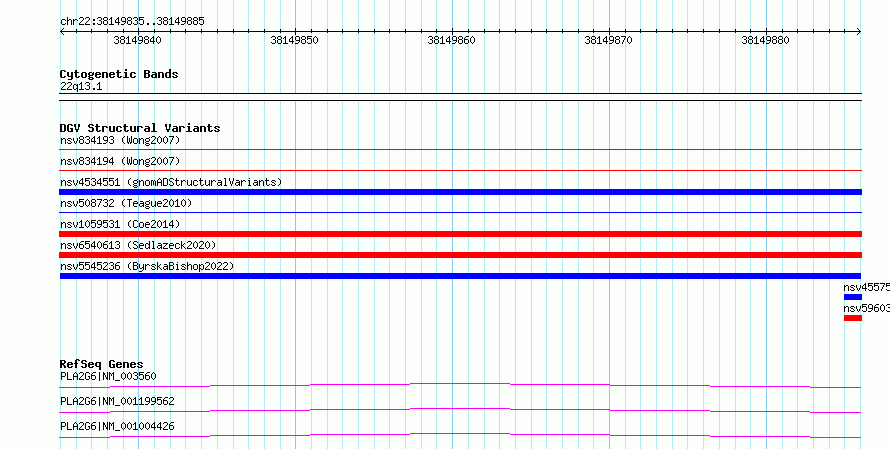Click the thick blue nsv4534551 variant bar

point(460,192)
